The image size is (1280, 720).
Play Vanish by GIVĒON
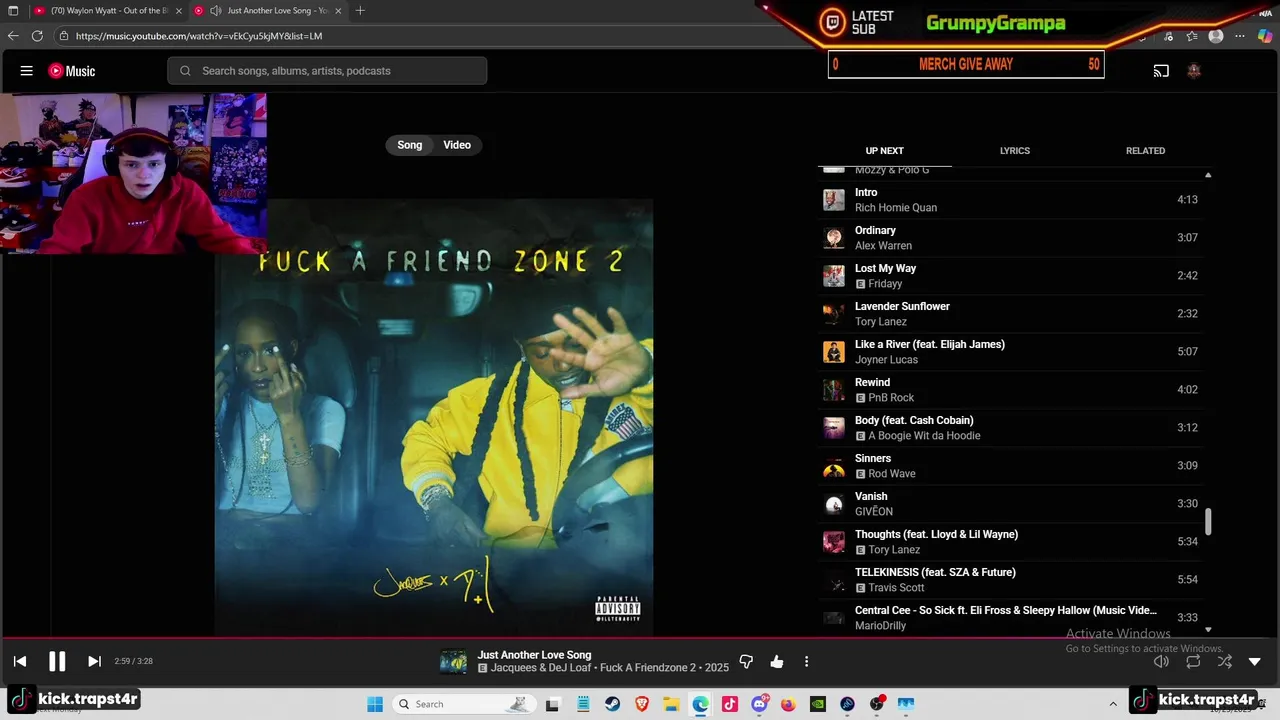pyautogui.click(x=1010, y=504)
